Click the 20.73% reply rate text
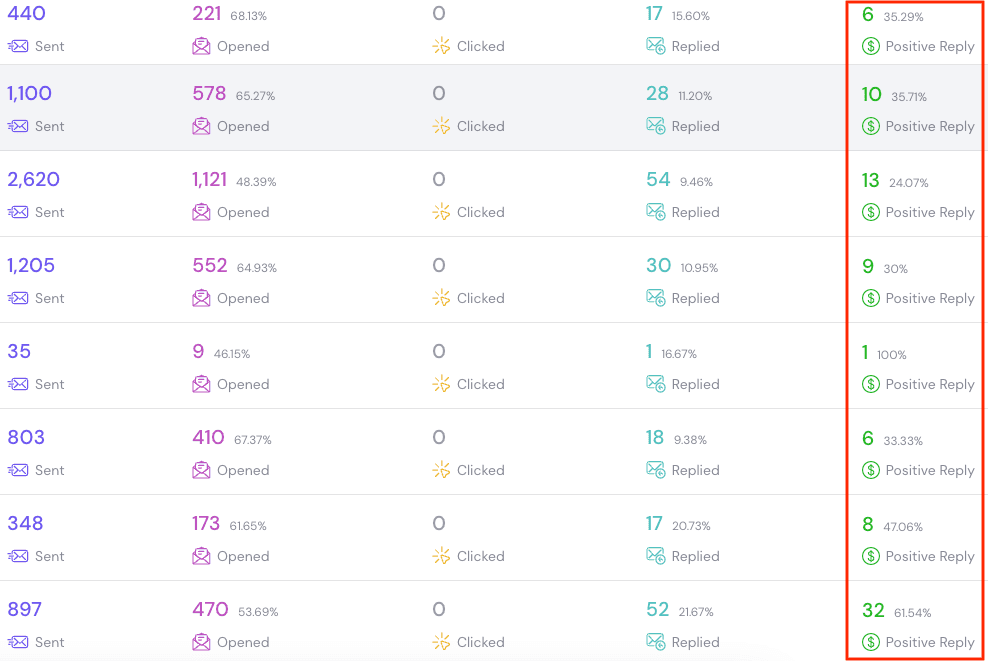The image size is (988, 661). 693,524
